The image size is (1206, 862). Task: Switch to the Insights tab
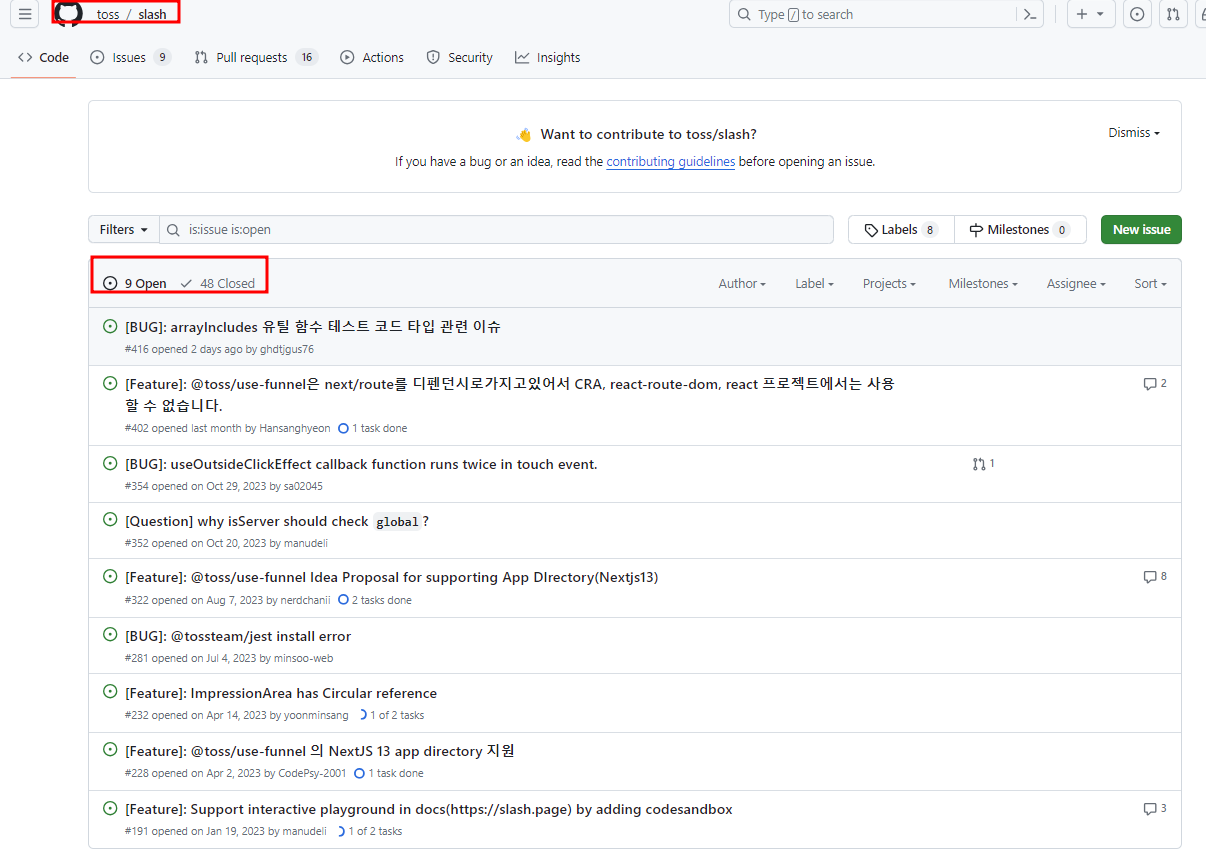[x=548, y=58]
